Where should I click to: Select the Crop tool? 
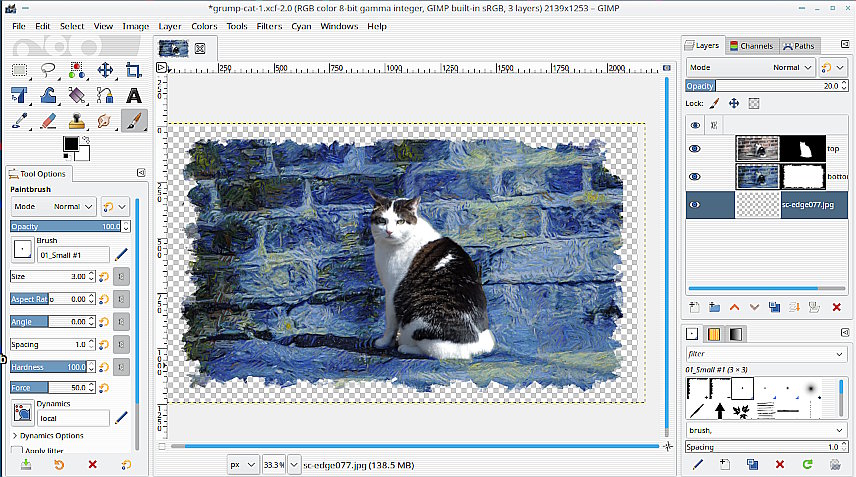[133, 70]
